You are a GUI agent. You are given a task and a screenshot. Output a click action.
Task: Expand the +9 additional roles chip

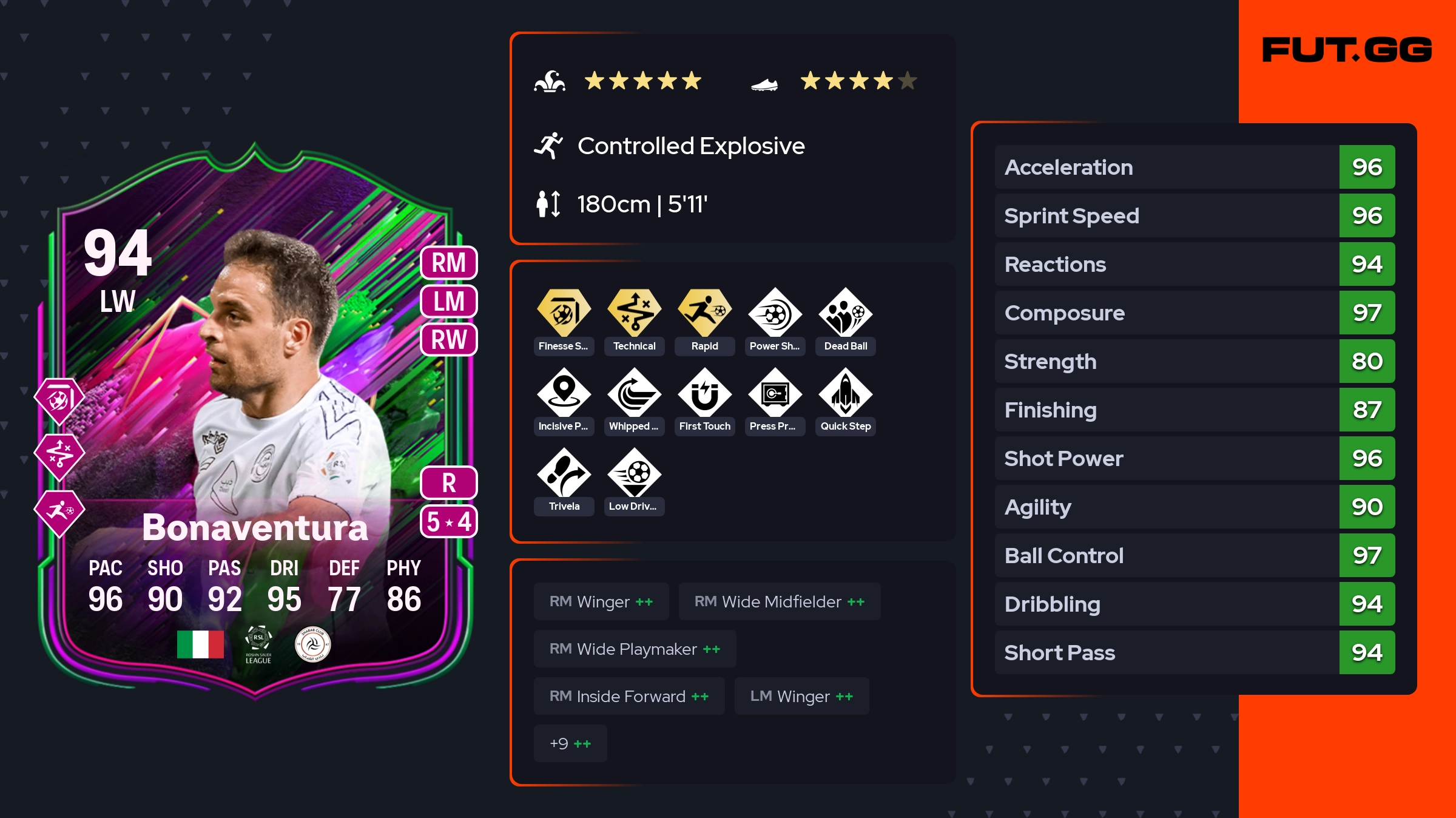click(x=570, y=743)
